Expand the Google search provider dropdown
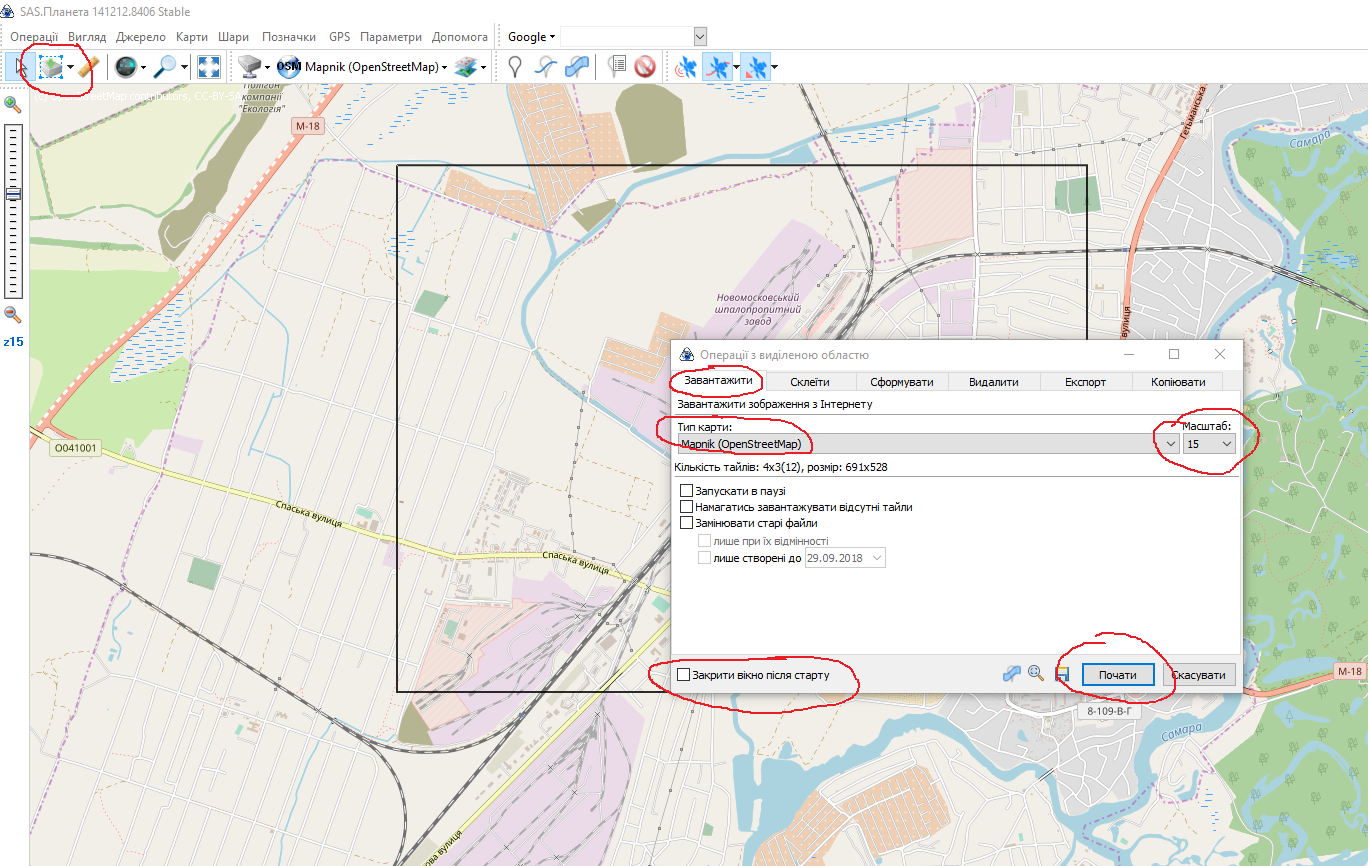 click(x=553, y=37)
